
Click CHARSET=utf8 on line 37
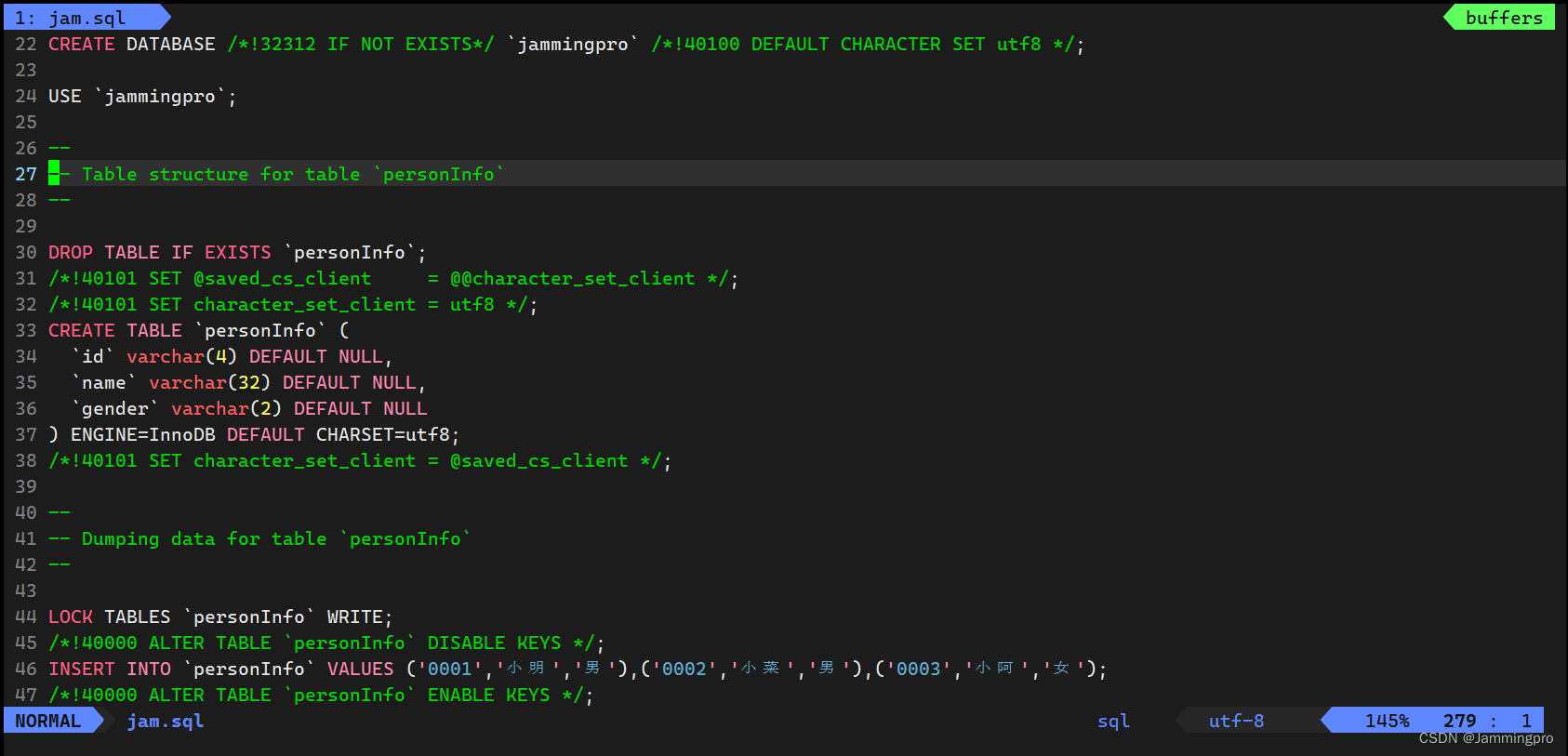pyautogui.click(x=383, y=434)
